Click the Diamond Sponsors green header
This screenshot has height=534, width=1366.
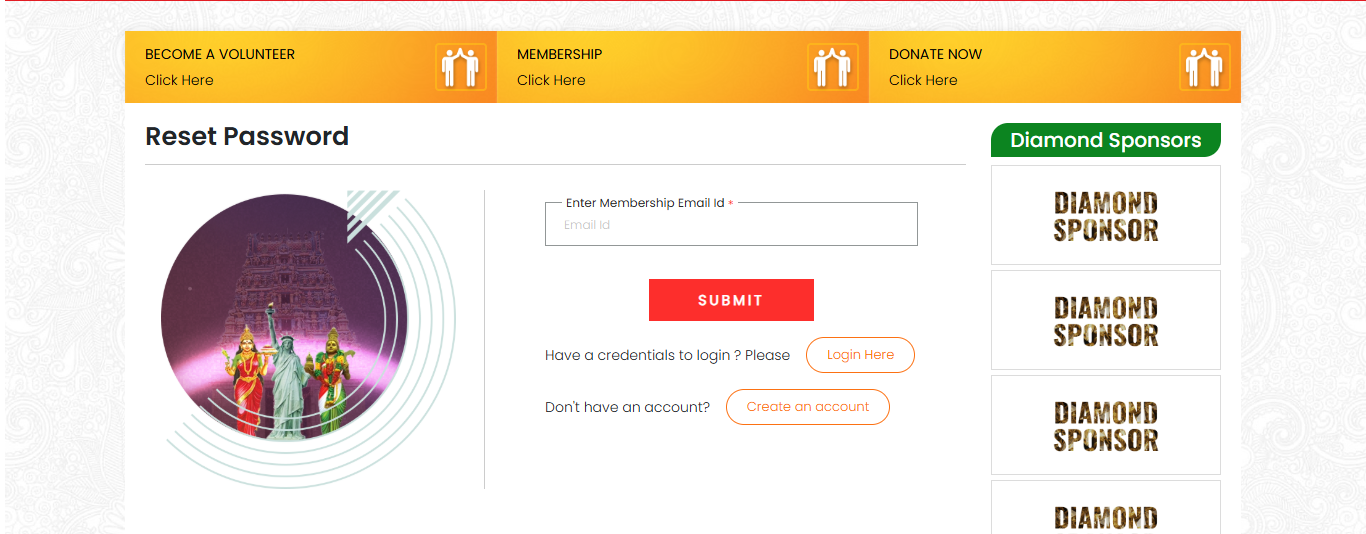(x=1105, y=140)
